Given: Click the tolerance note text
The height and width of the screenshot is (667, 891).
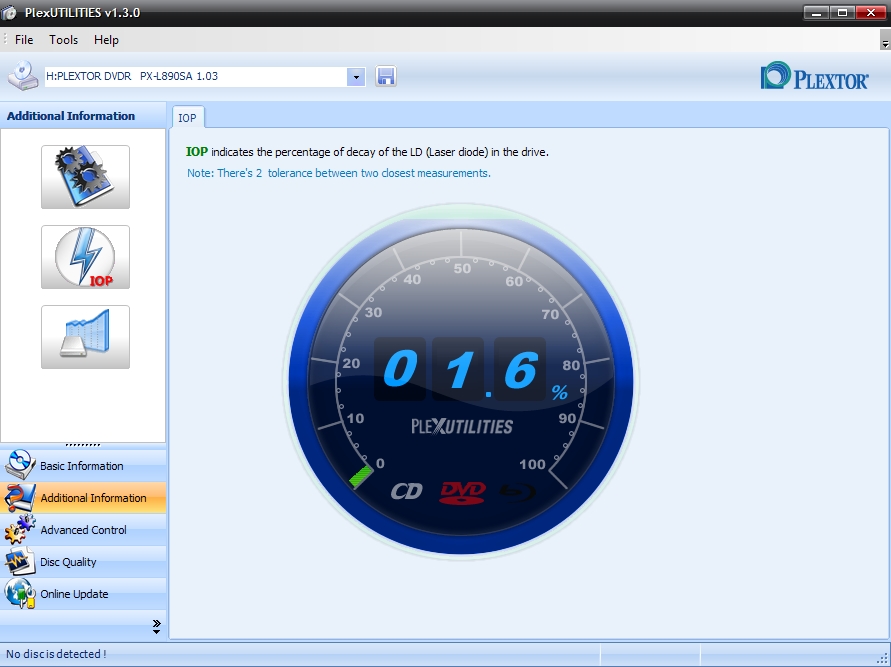Looking at the screenshot, I should pos(339,173).
